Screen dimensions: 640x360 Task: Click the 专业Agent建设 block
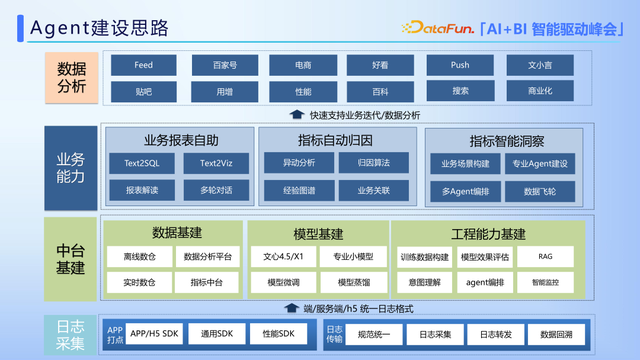(540, 164)
